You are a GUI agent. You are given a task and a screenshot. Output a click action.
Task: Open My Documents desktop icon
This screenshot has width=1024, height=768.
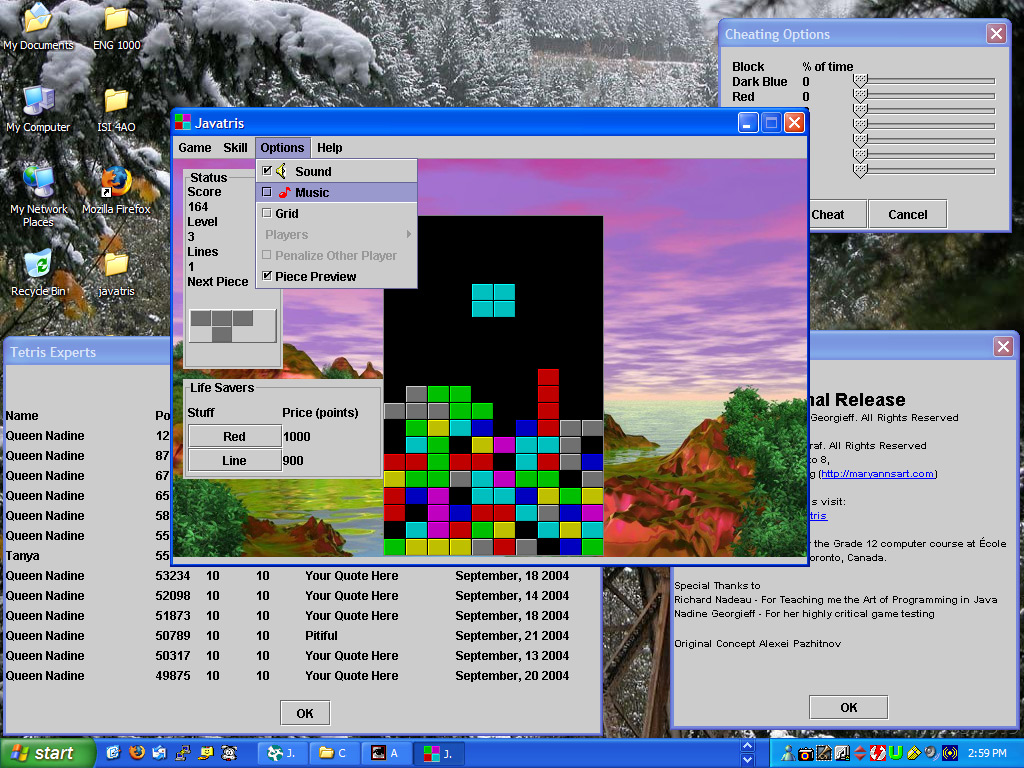38,27
